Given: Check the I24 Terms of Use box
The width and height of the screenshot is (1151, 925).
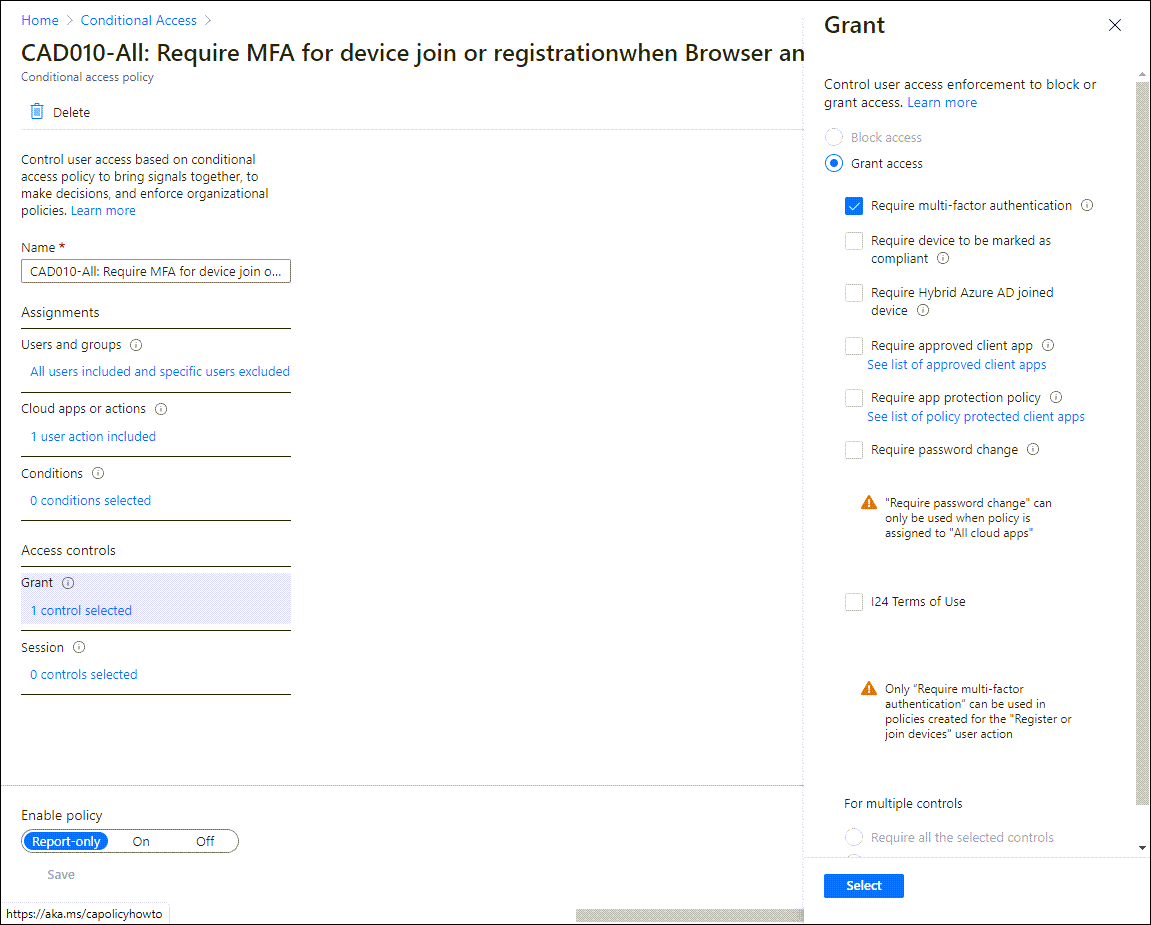Looking at the screenshot, I should 854,602.
